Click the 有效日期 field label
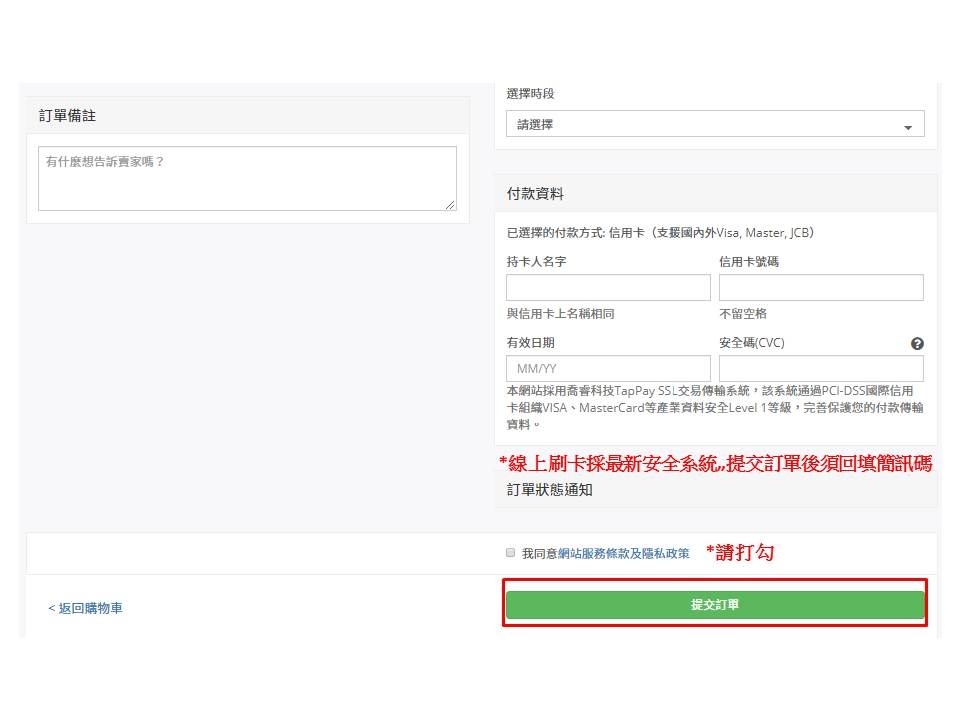This screenshot has width=960, height=720. tap(530, 343)
